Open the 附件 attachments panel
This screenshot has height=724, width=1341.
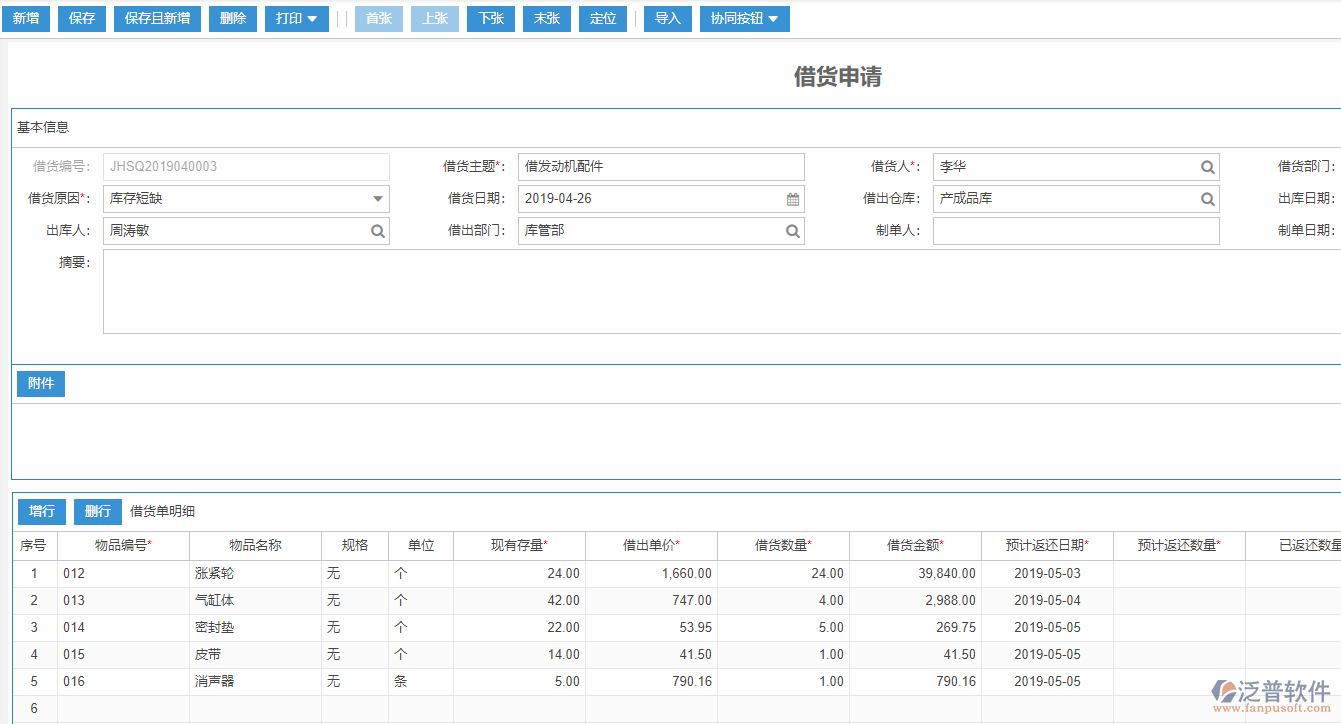[40, 383]
